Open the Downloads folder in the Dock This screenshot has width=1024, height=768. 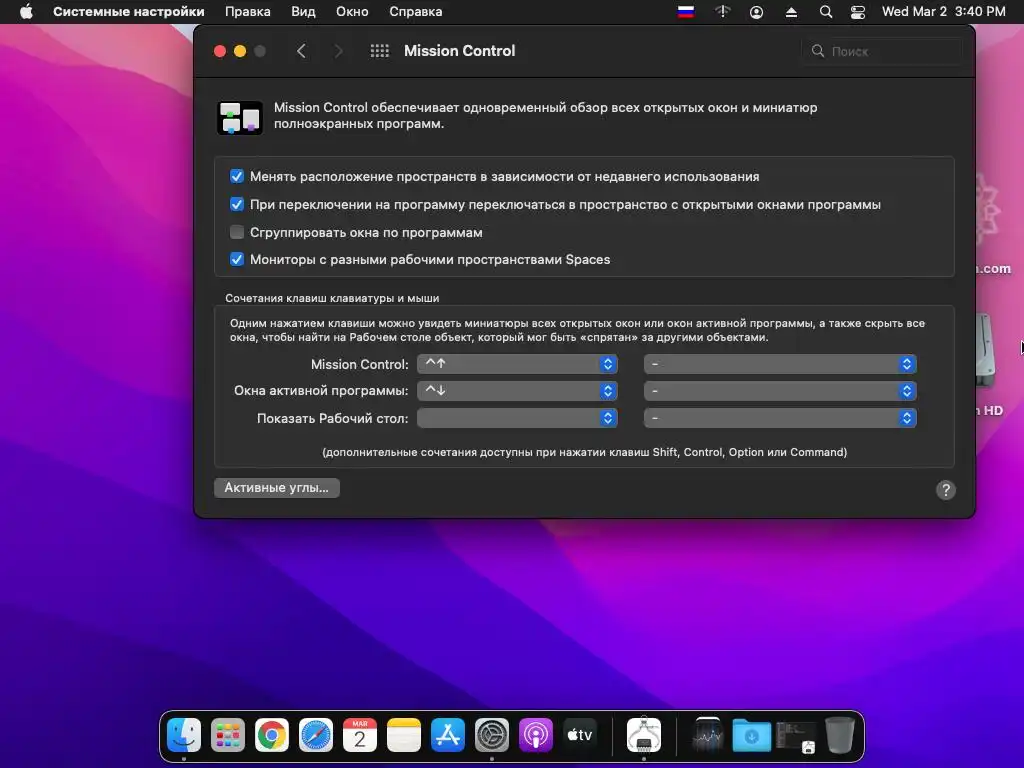click(752, 735)
